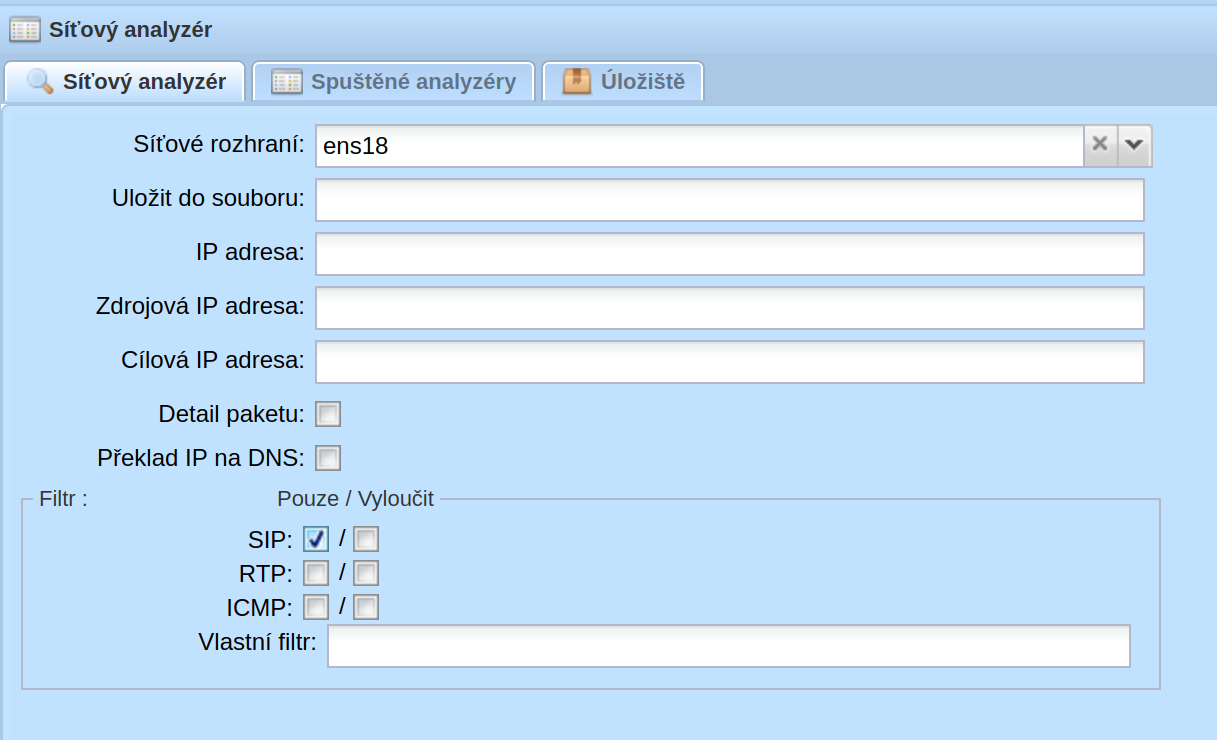Click the Uložit do souboru label
The height and width of the screenshot is (740, 1217).
point(208,198)
